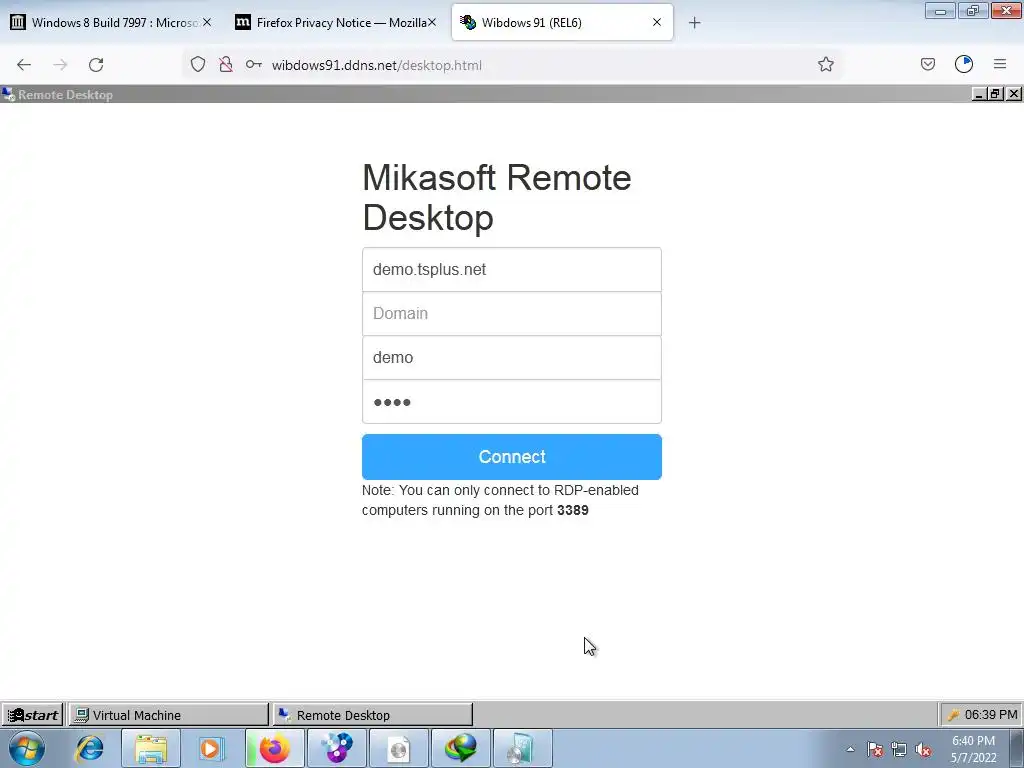This screenshot has width=1024, height=768.
Task: Open saved logins key icon in address bar
Action: (x=253, y=65)
